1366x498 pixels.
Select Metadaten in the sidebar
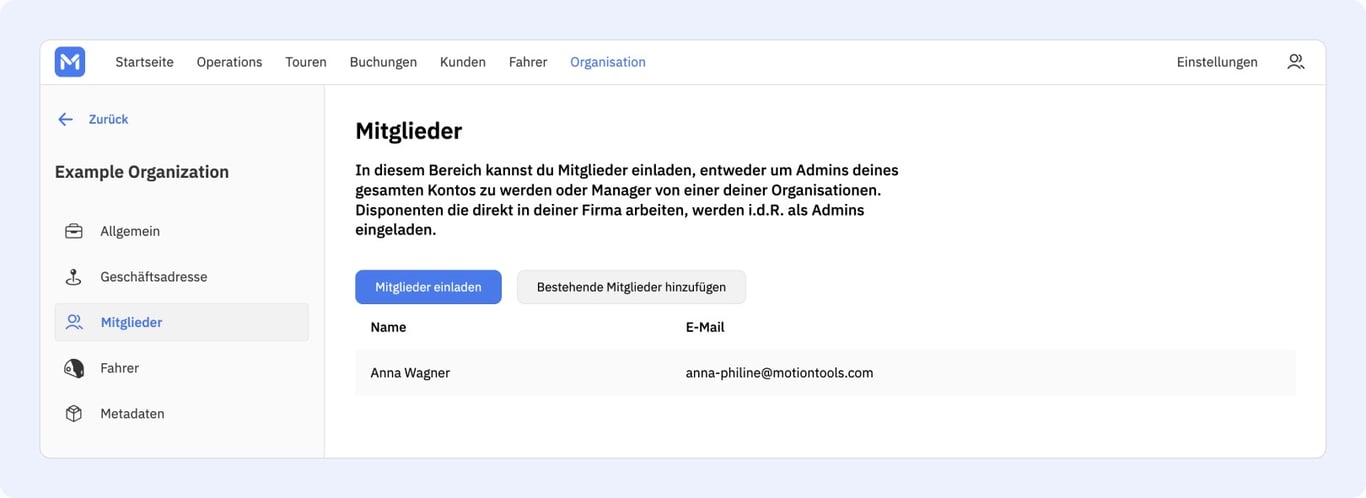132,413
